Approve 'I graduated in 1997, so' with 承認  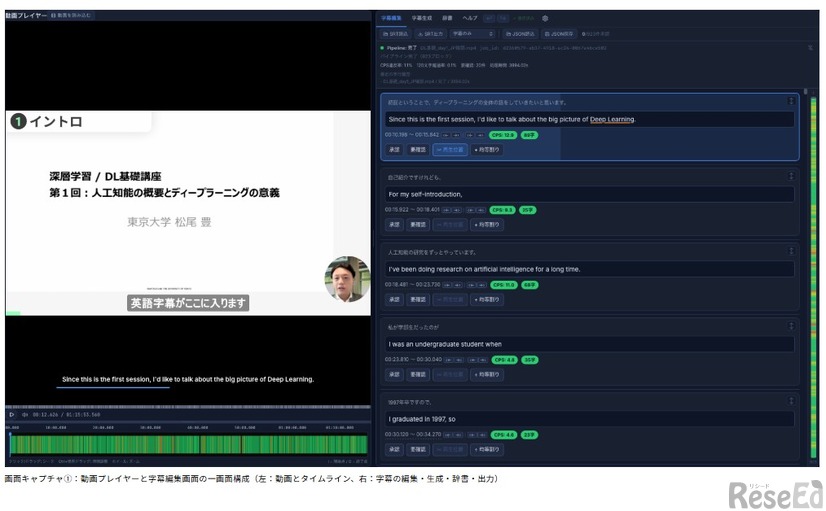tap(394, 449)
